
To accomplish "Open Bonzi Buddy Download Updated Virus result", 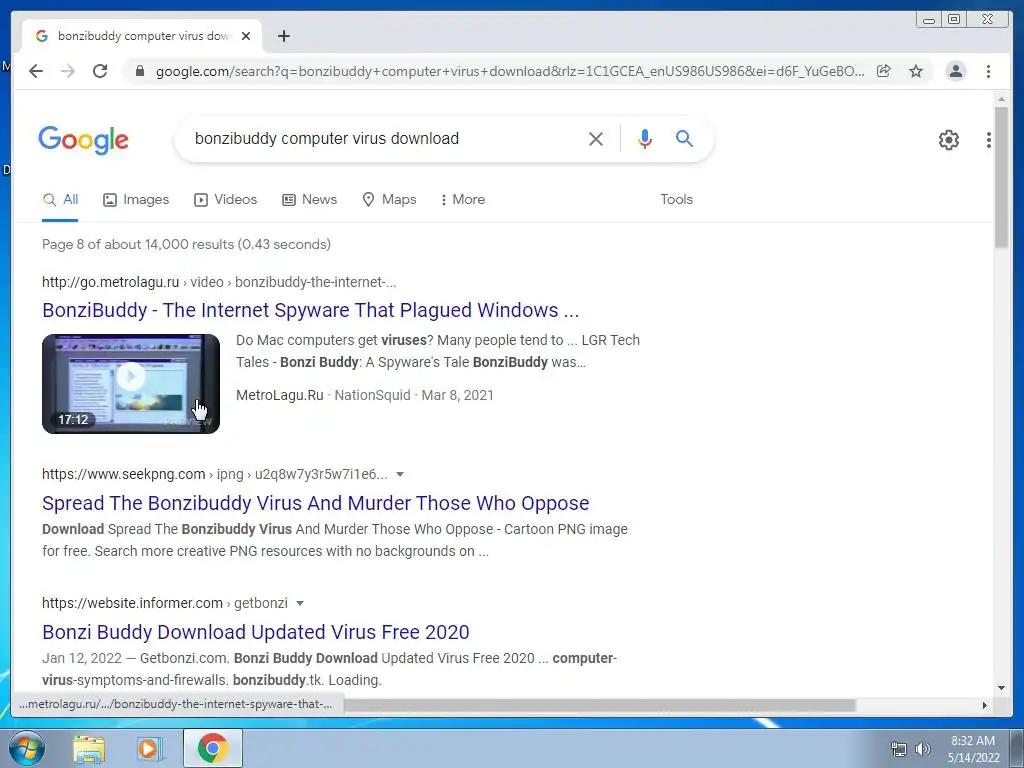I will tap(255, 632).
